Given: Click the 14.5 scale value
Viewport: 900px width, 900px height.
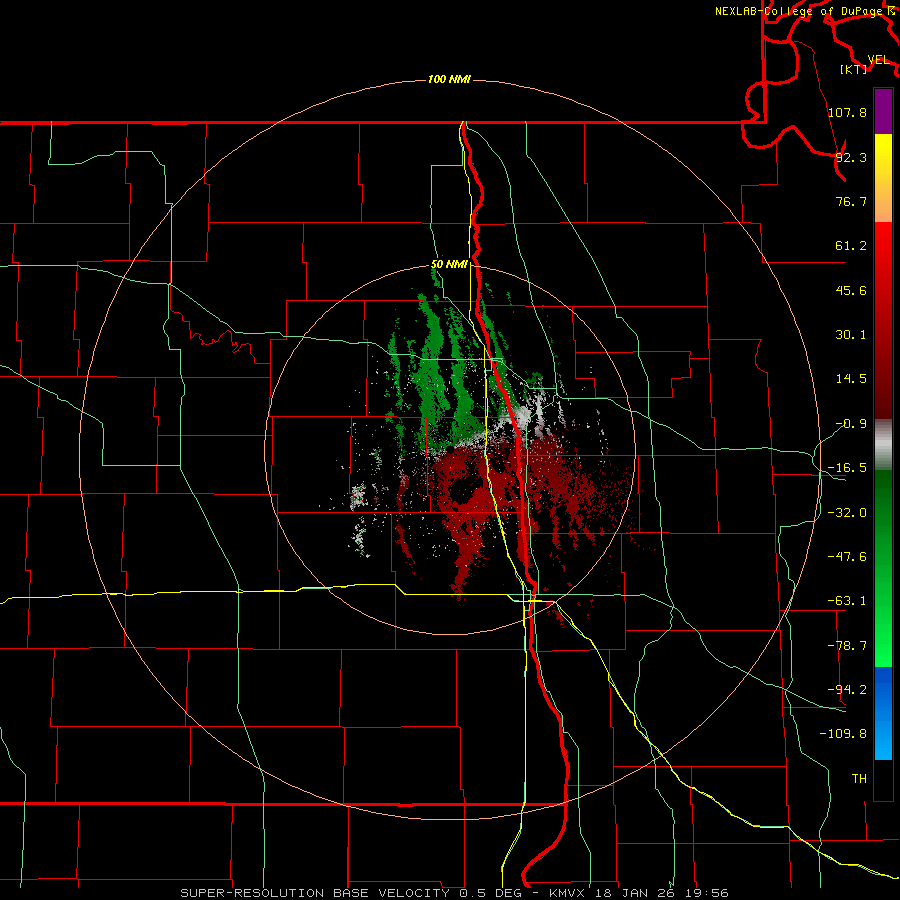Looking at the screenshot, I should tap(851, 379).
